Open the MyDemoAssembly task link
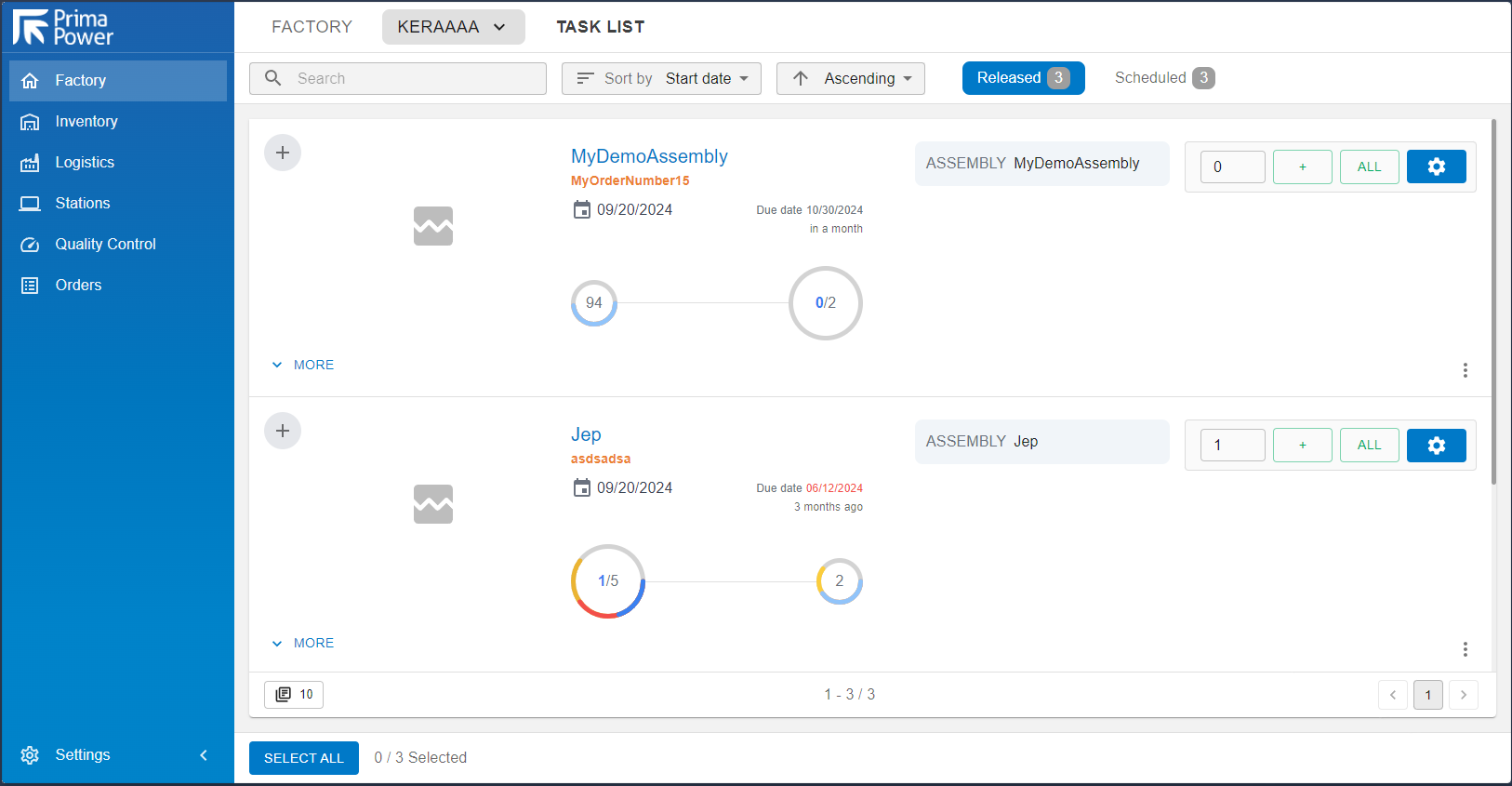This screenshot has width=1512, height=786. 649,156
